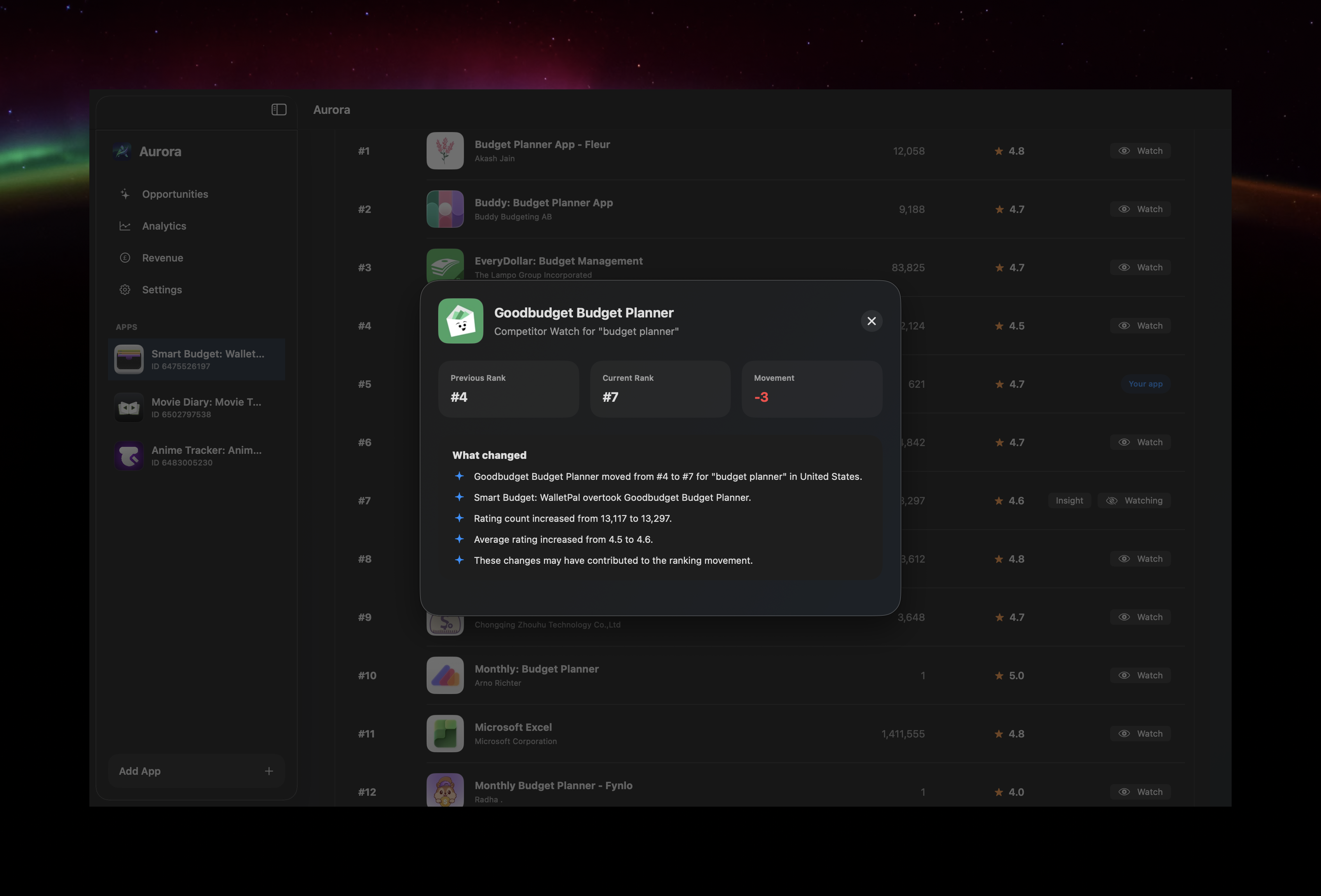The height and width of the screenshot is (896, 1321).
Task: Toggle Watch on the #8 row
Action: 1140,559
